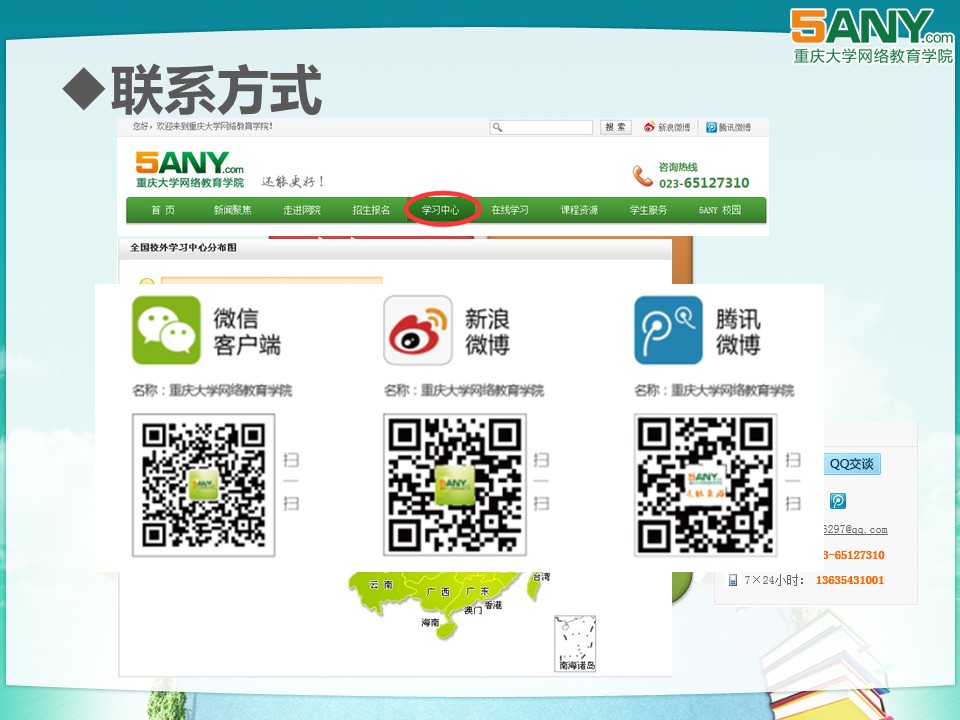Open the circled 学习中心 menu item
Viewport: 960px width, 720px height.
click(x=440, y=210)
